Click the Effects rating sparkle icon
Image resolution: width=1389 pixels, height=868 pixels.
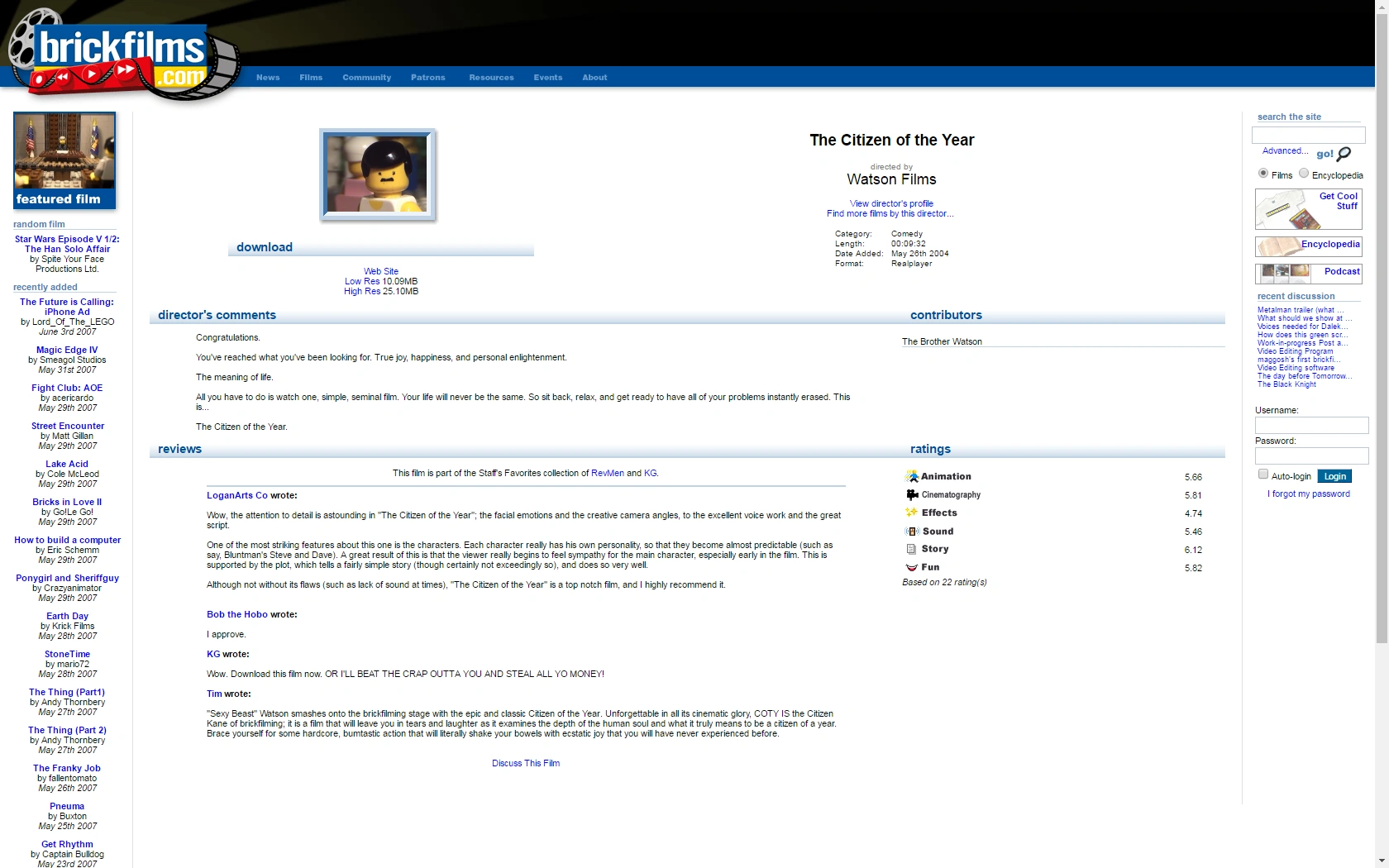point(912,513)
